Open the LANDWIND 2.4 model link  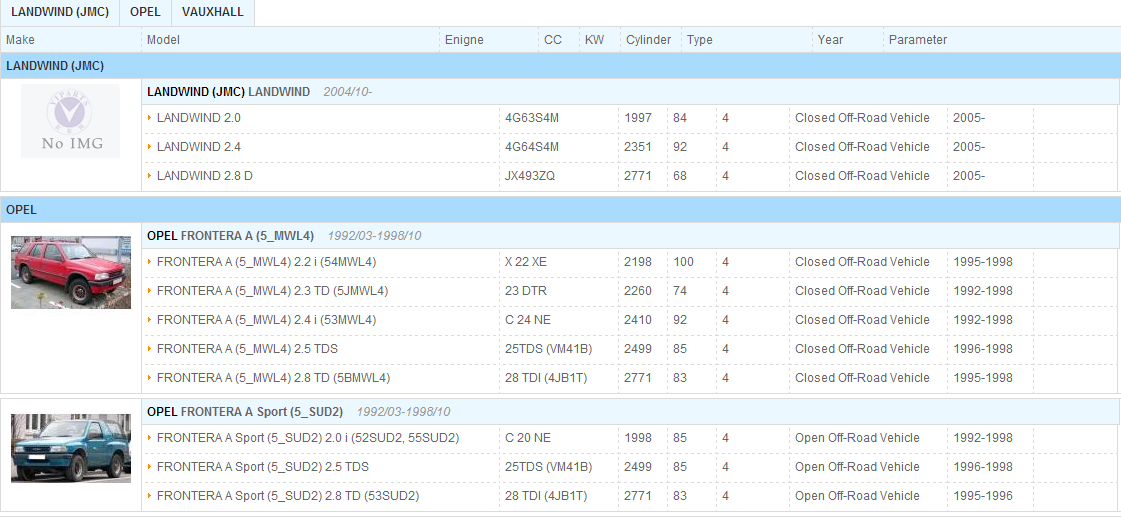199,147
